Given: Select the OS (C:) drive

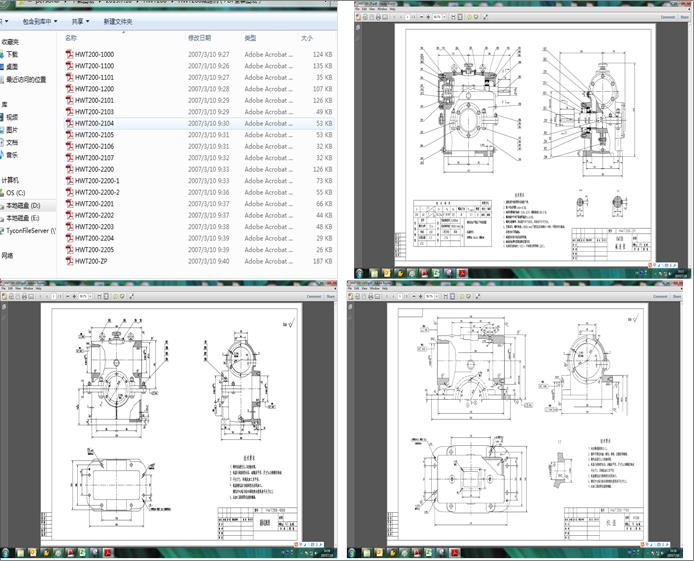Looking at the screenshot, I should [16, 192].
